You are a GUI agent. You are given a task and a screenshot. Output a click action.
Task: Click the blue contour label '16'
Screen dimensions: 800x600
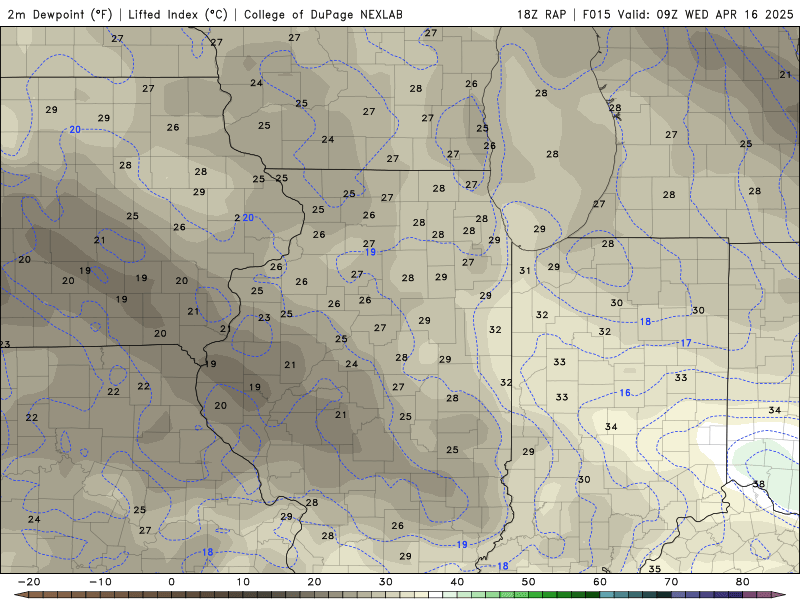point(625,393)
